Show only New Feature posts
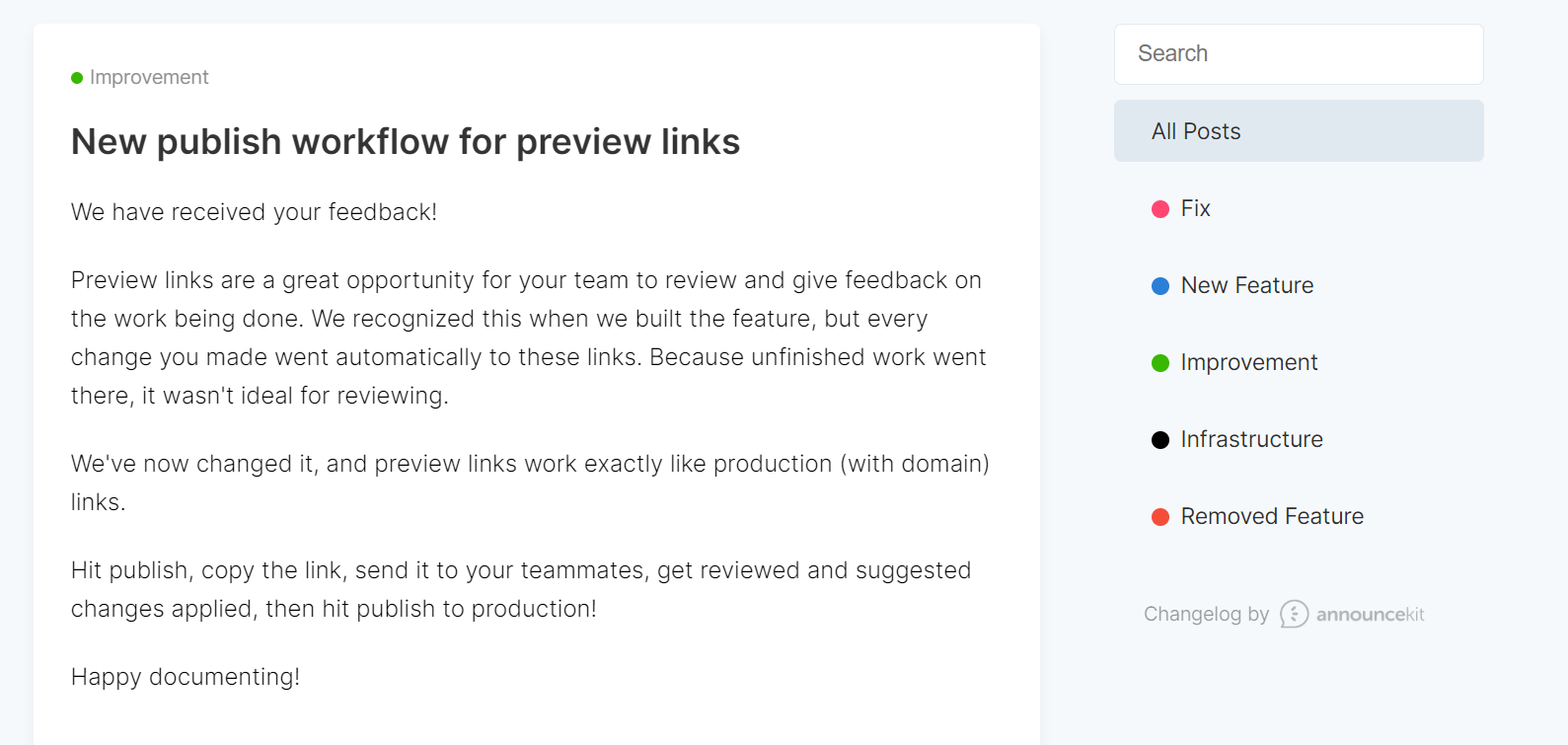 click(1246, 285)
